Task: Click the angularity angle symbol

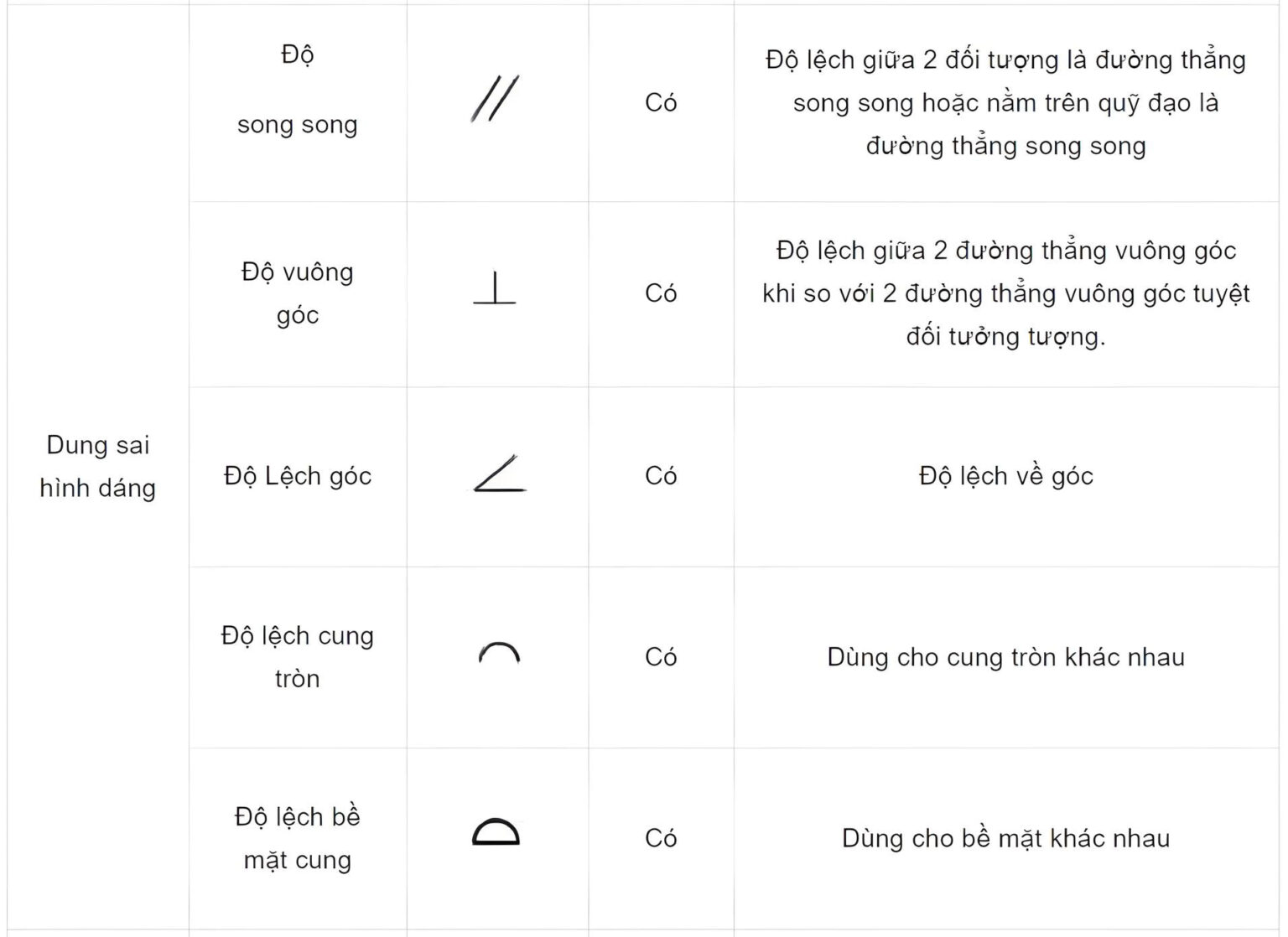Action: tap(499, 474)
